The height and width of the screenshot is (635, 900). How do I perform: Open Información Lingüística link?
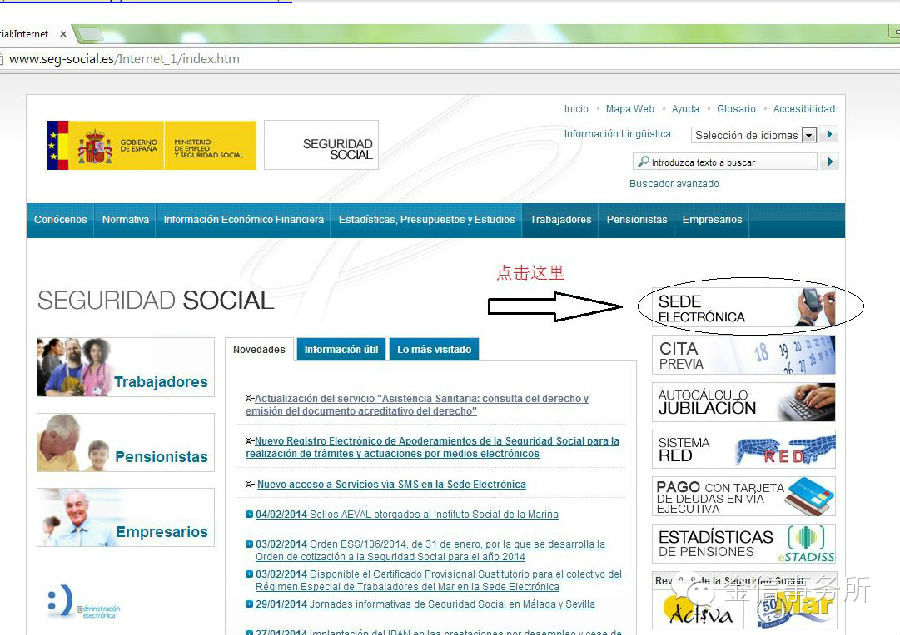click(x=617, y=134)
